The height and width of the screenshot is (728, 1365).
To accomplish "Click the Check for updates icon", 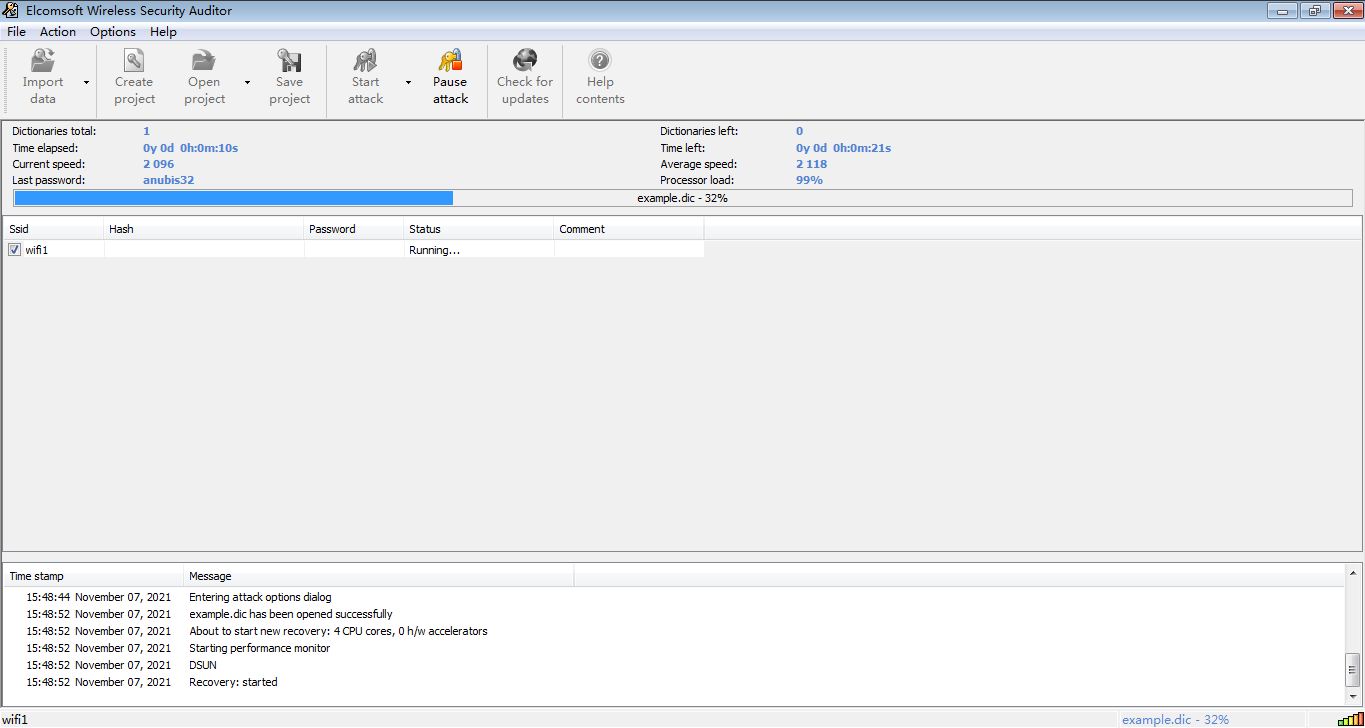I will [x=525, y=62].
